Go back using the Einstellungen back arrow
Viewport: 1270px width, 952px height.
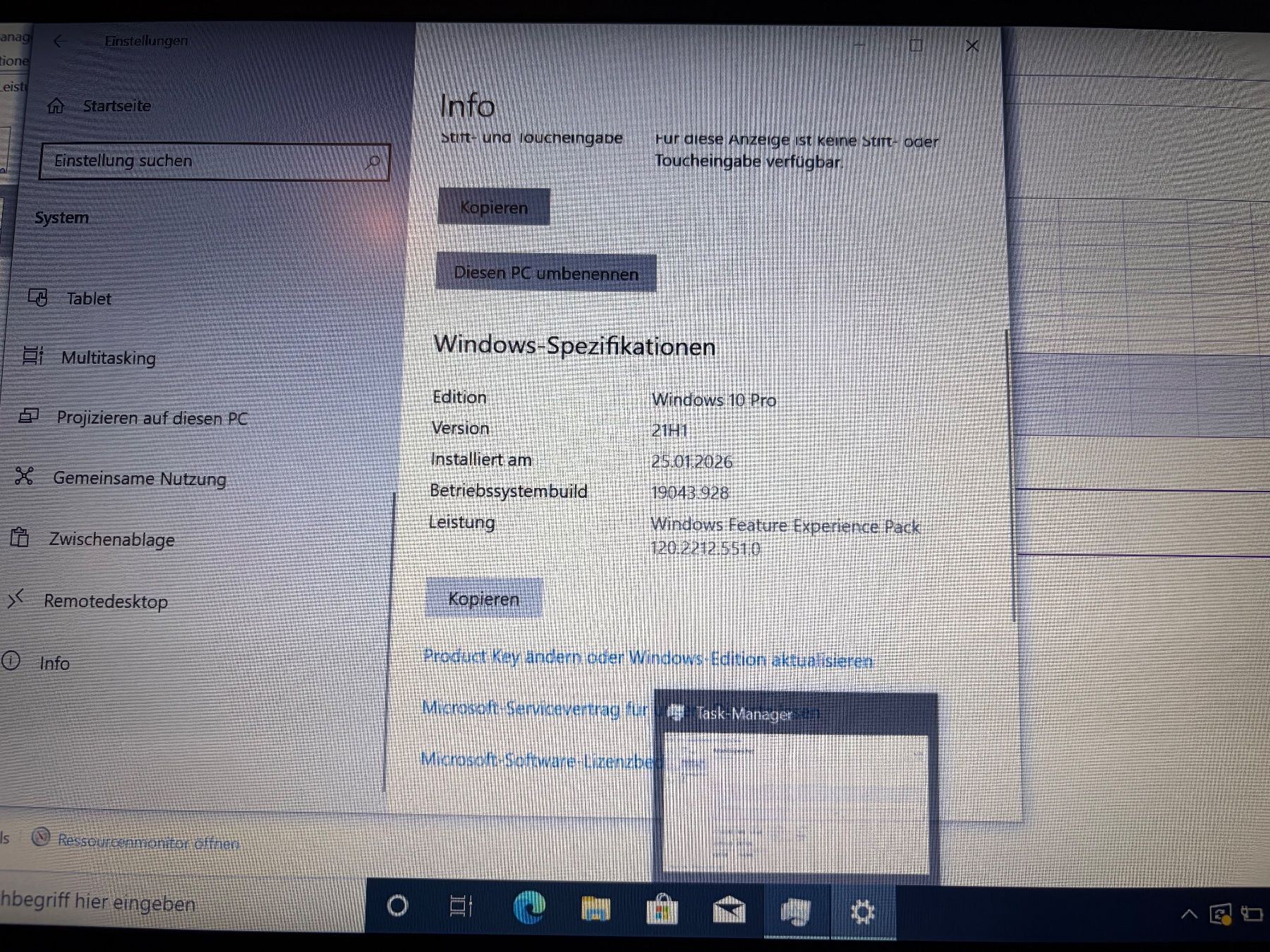point(59,41)
